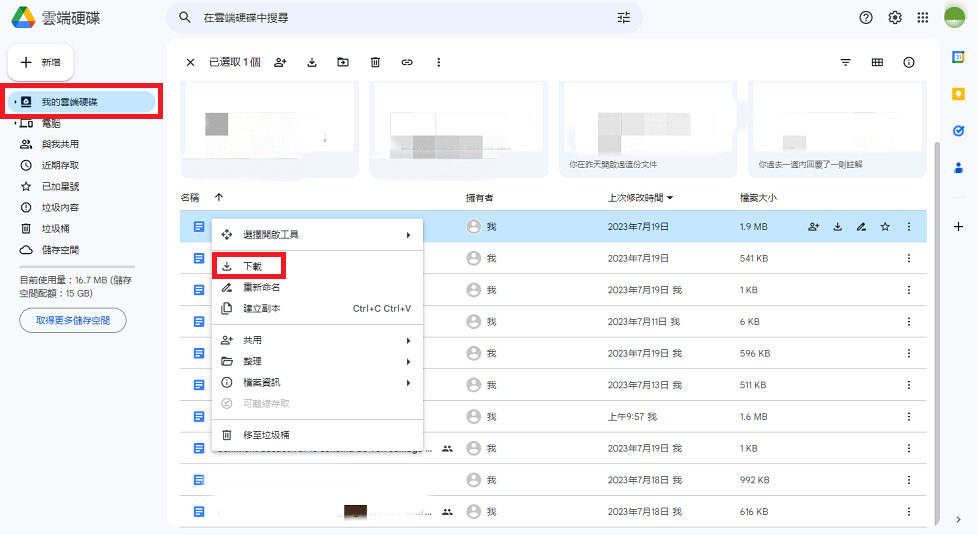978x535 pixels.
Task: Open toolbar more actions three dots
Action: click(x=438, y=62)
